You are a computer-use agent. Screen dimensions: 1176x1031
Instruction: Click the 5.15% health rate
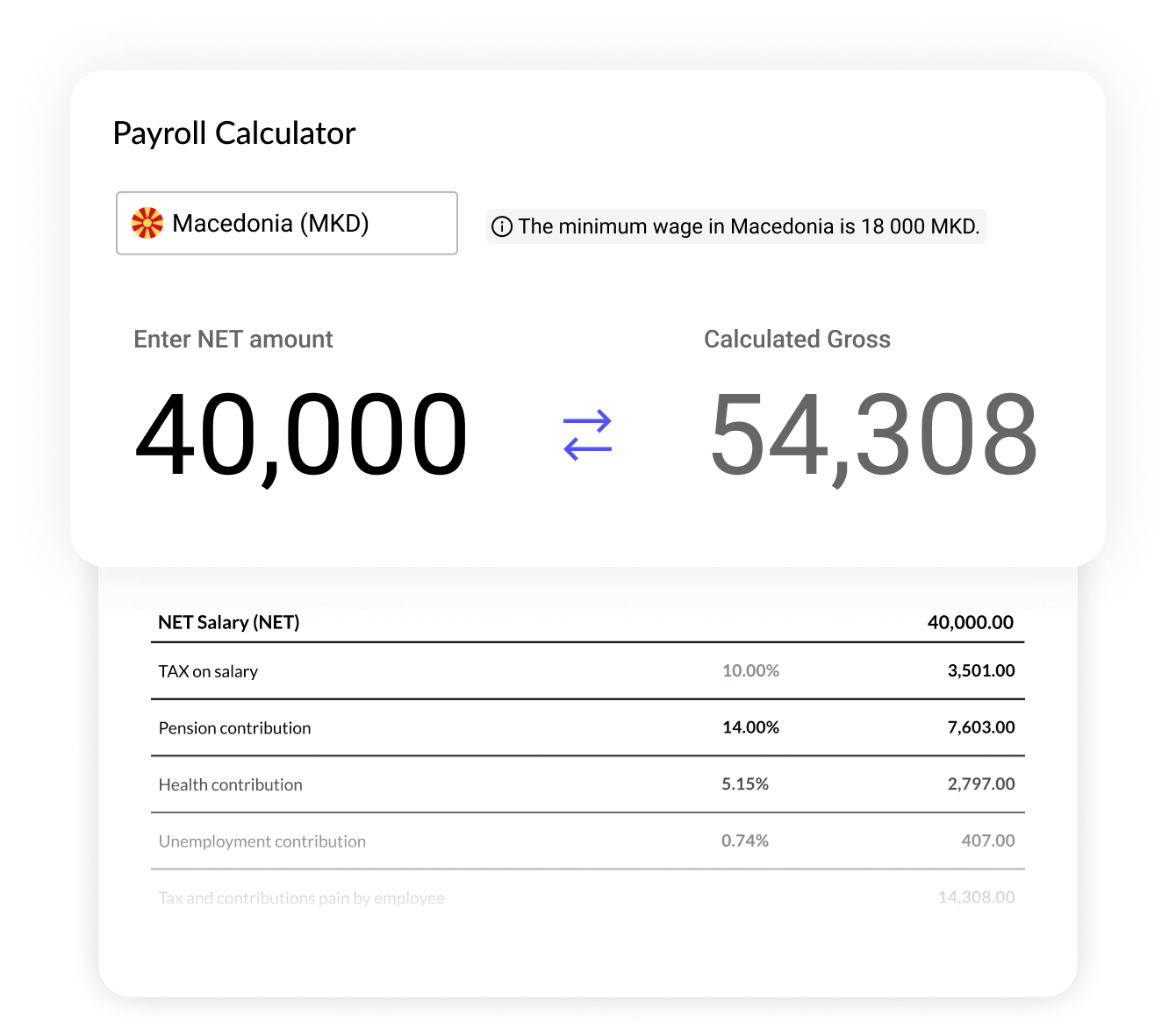pos(745,784)
